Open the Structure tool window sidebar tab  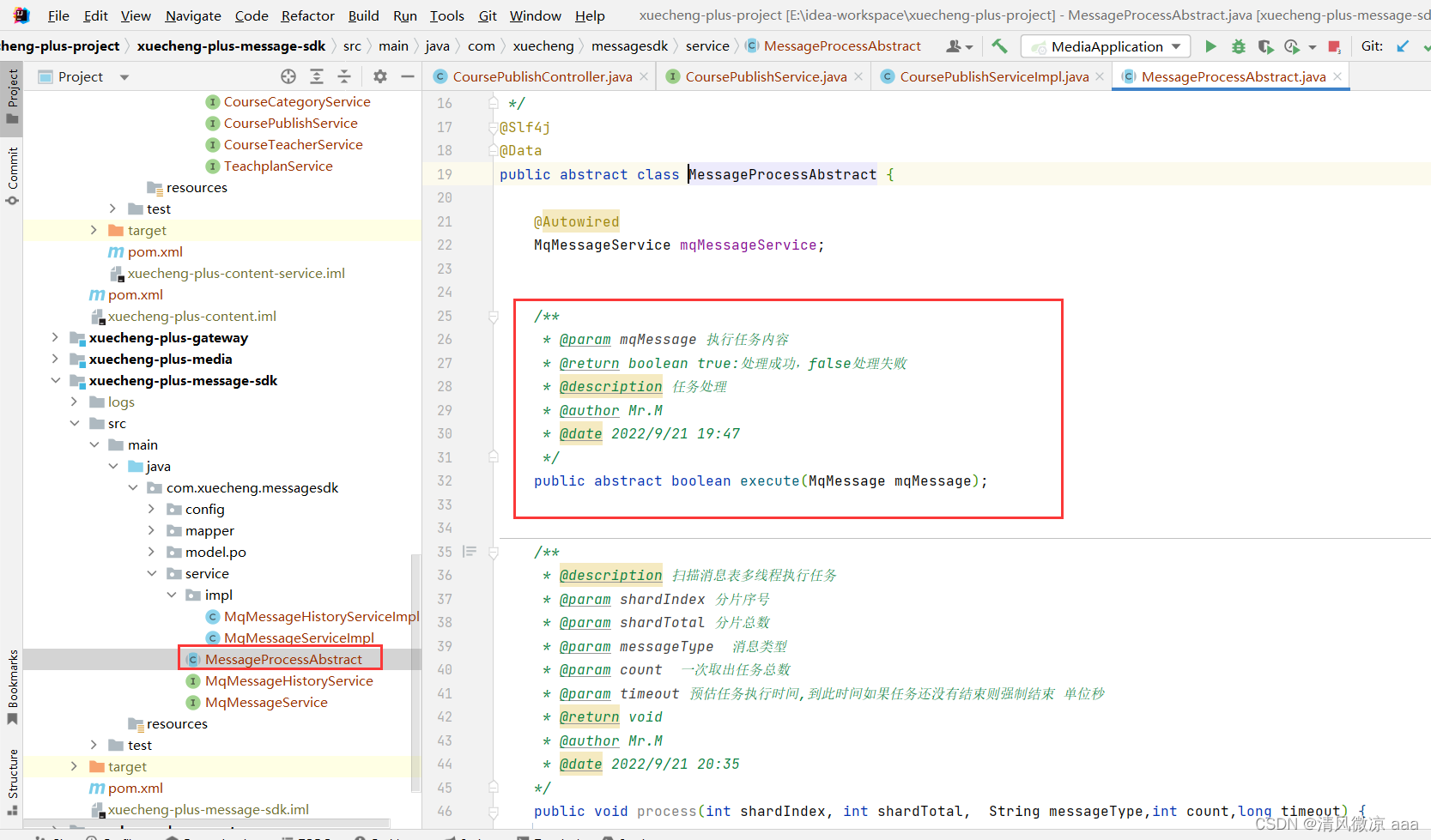(x=12, y=781)
